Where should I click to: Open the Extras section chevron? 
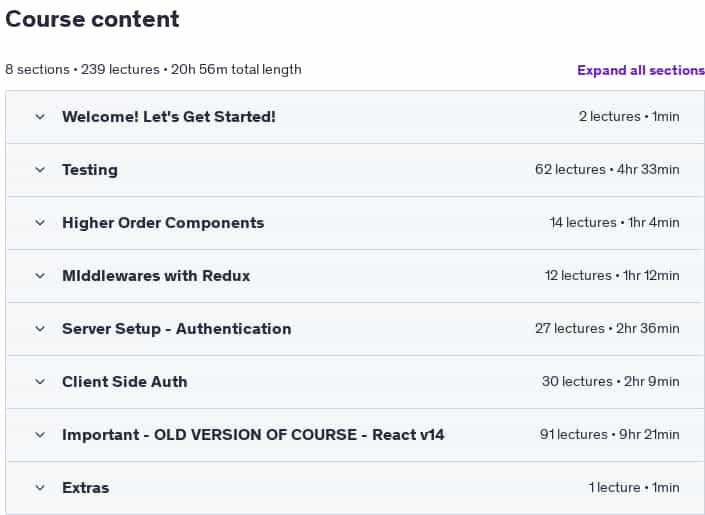[x=40, y=488]
